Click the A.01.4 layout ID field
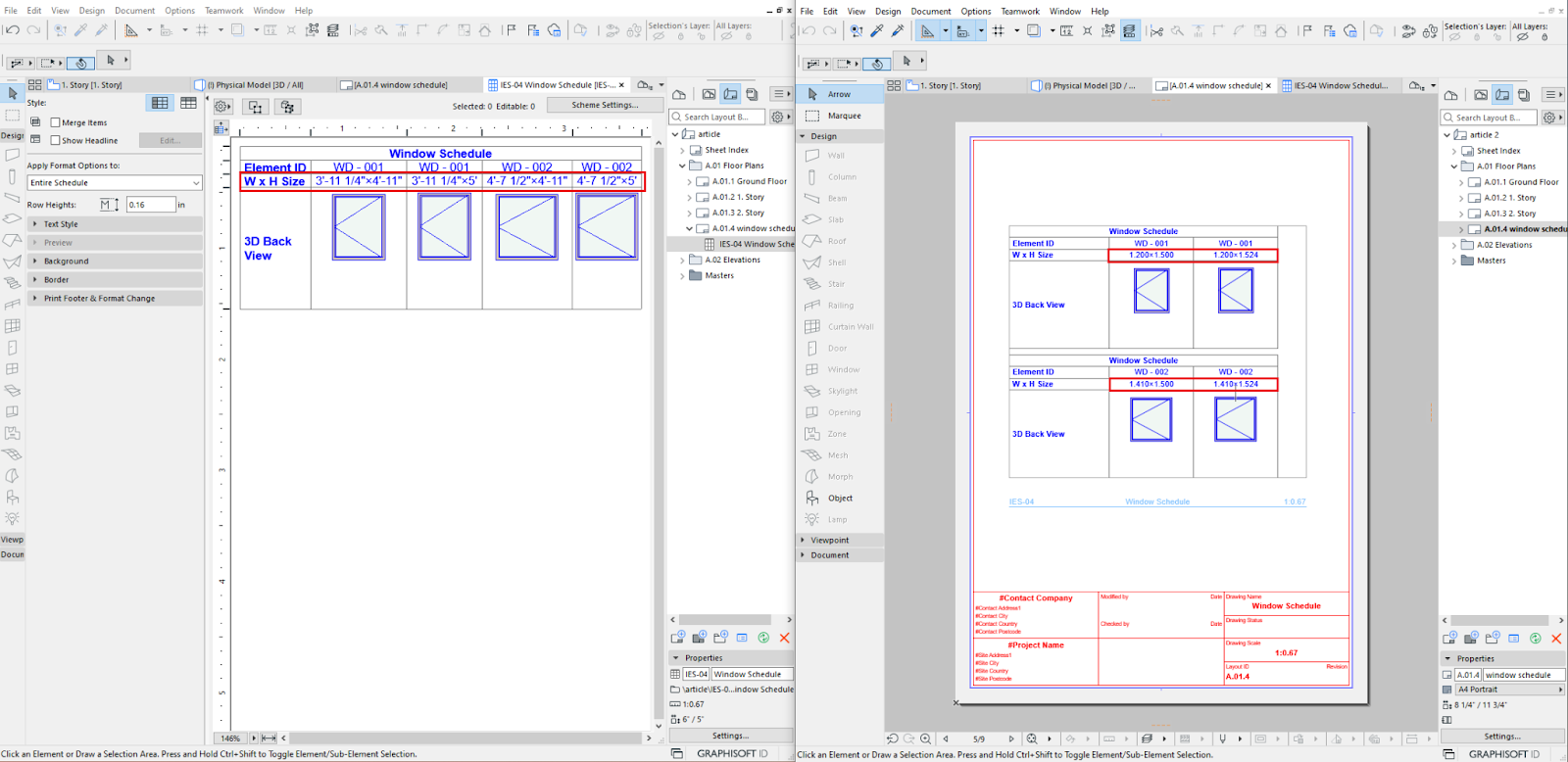 click(x=1467, y=675)
